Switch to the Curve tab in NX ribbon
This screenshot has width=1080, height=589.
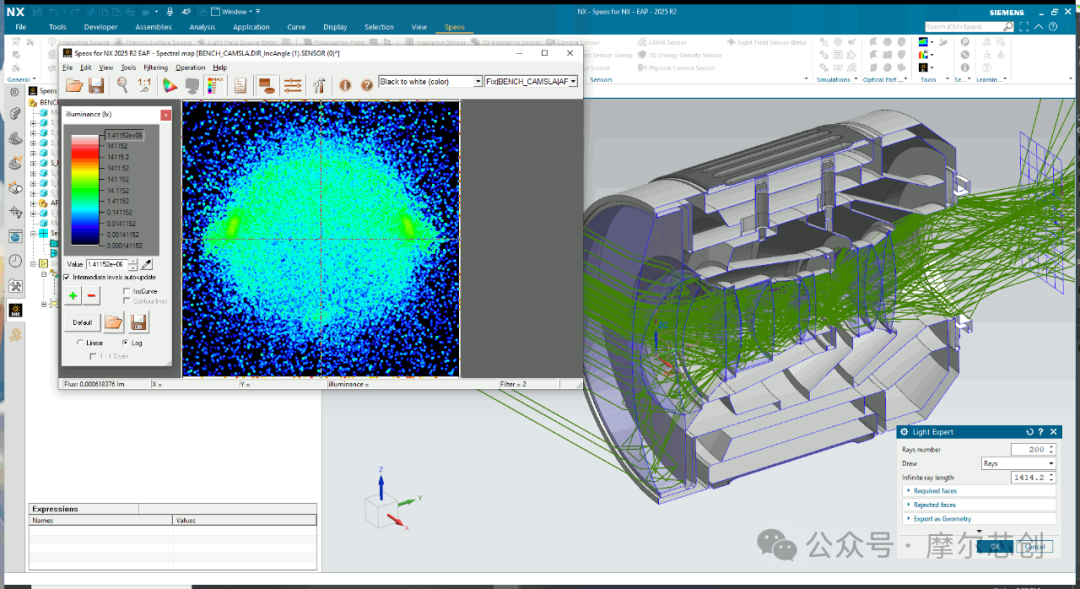296,27
